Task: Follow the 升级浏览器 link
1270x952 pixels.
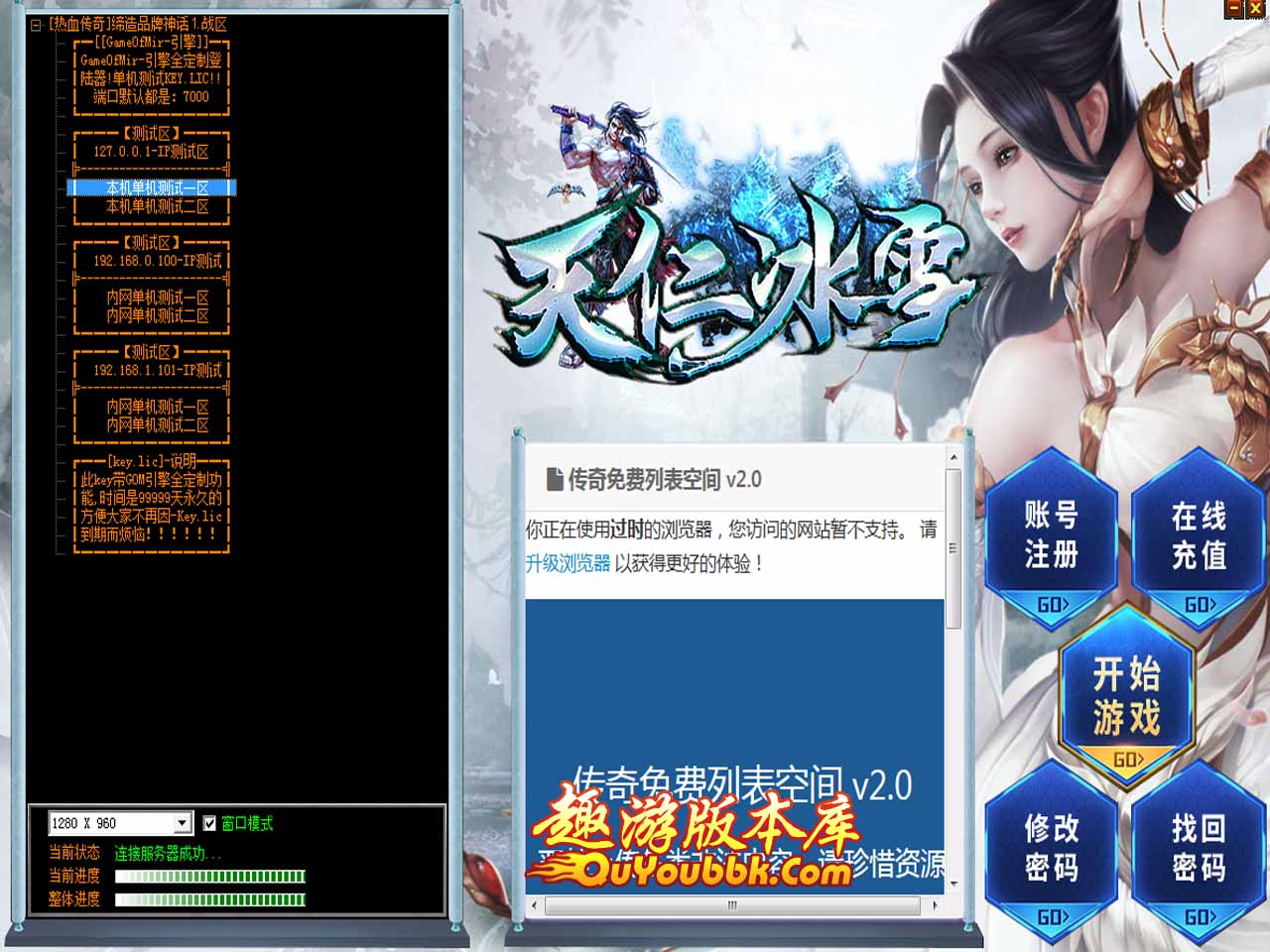Action: pyautogui.click(x=568, y=563)
